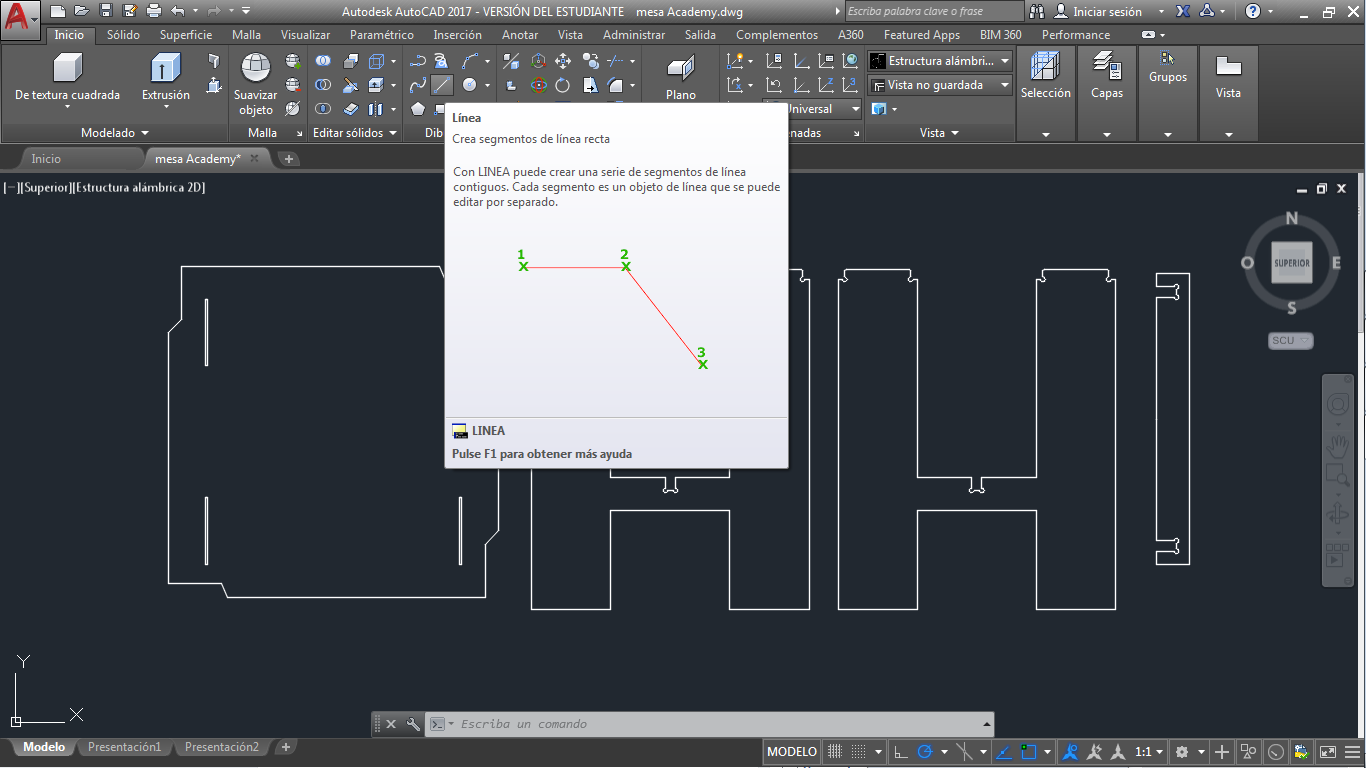Click the SCU button under ViewCube
Screen dimensions: 1366x768
(1290, 340)
